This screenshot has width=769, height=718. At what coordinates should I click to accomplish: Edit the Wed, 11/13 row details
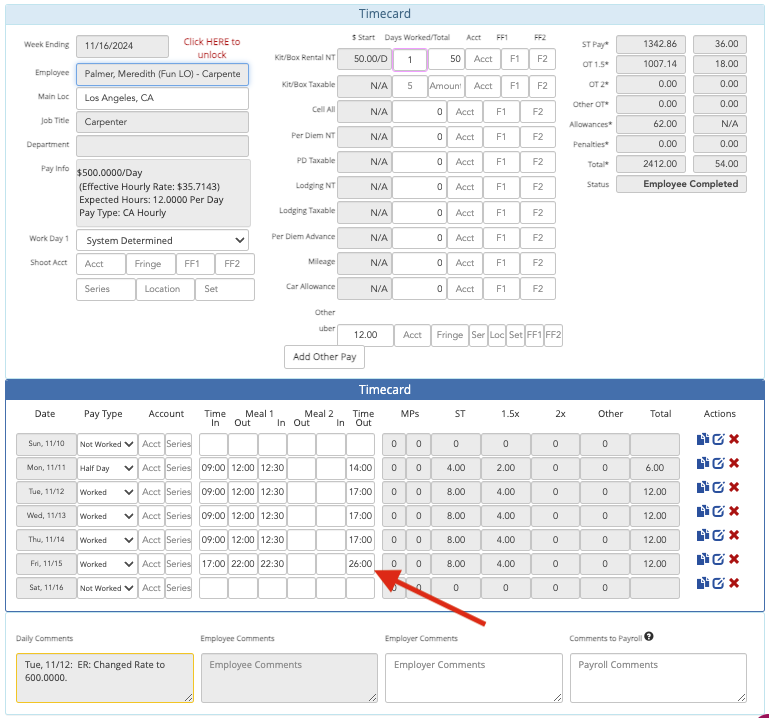coord(718,511)
